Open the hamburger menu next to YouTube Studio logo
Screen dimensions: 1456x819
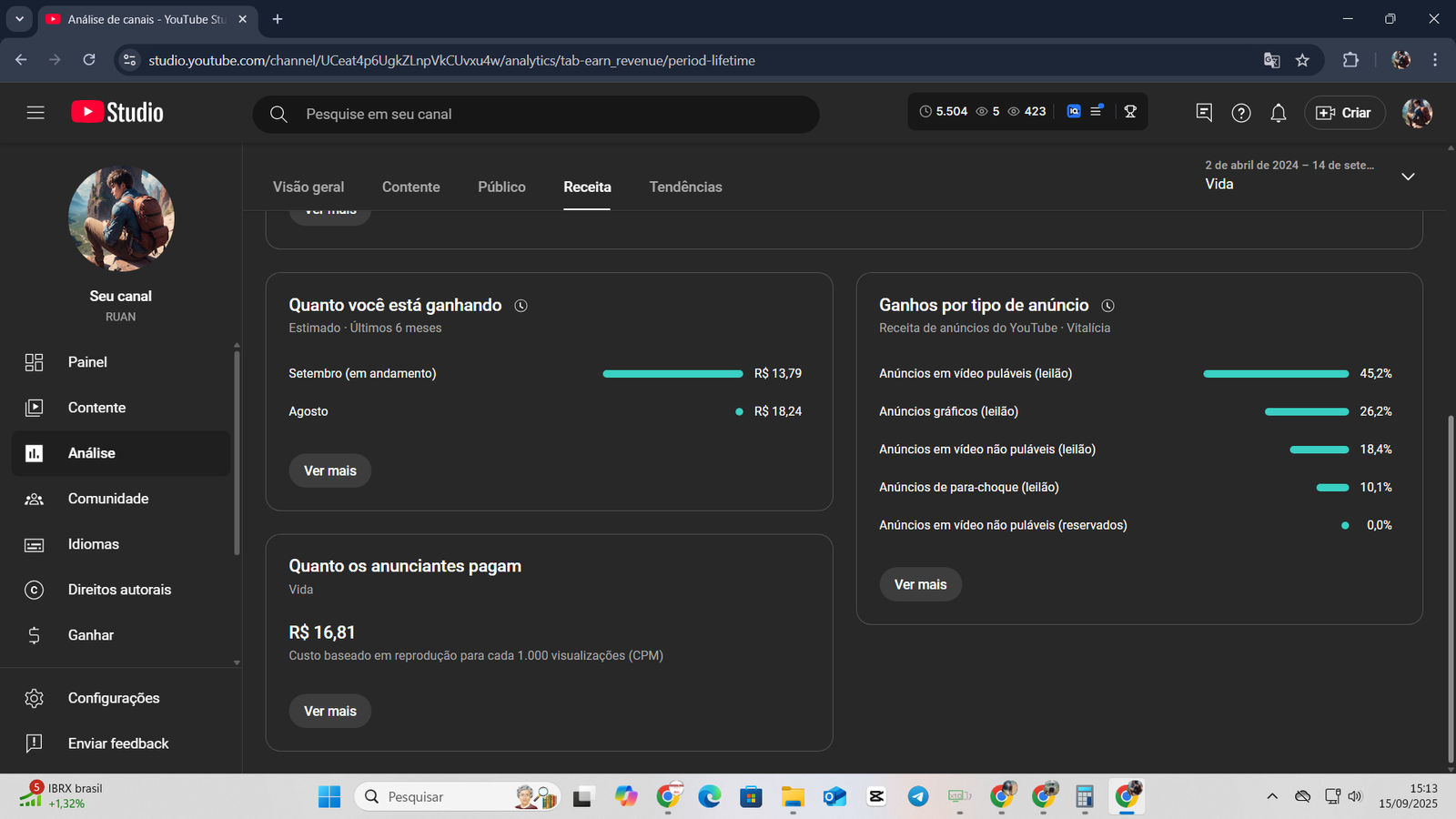(35, 113)
